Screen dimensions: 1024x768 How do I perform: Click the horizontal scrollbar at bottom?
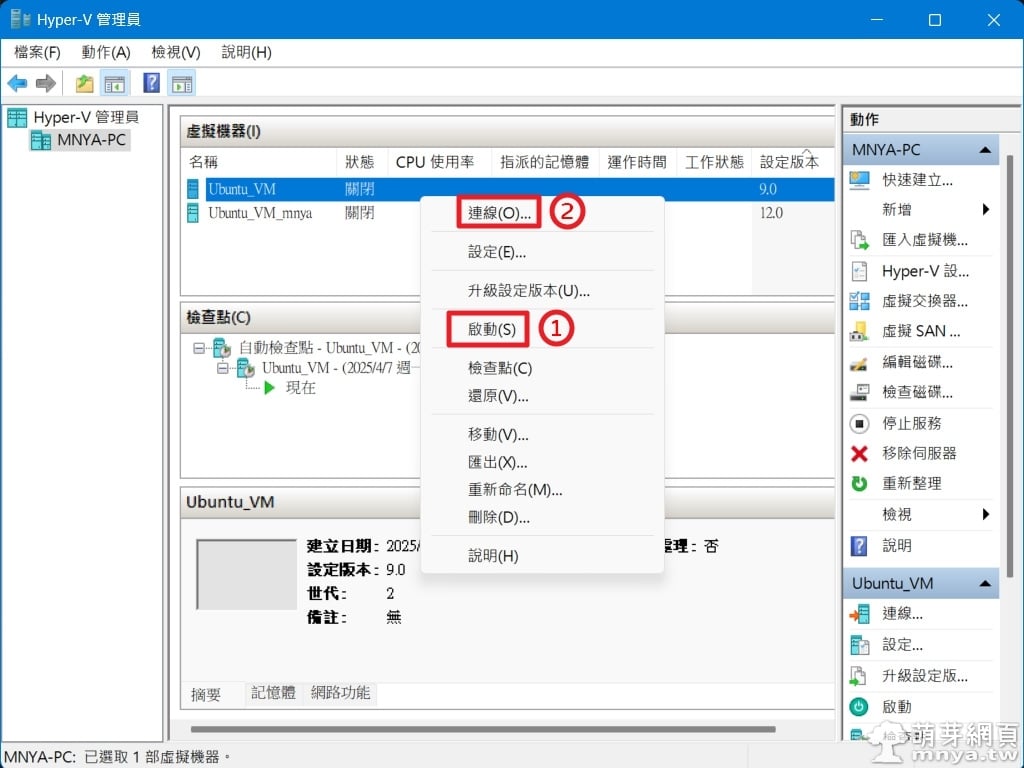tap(483, 729)
